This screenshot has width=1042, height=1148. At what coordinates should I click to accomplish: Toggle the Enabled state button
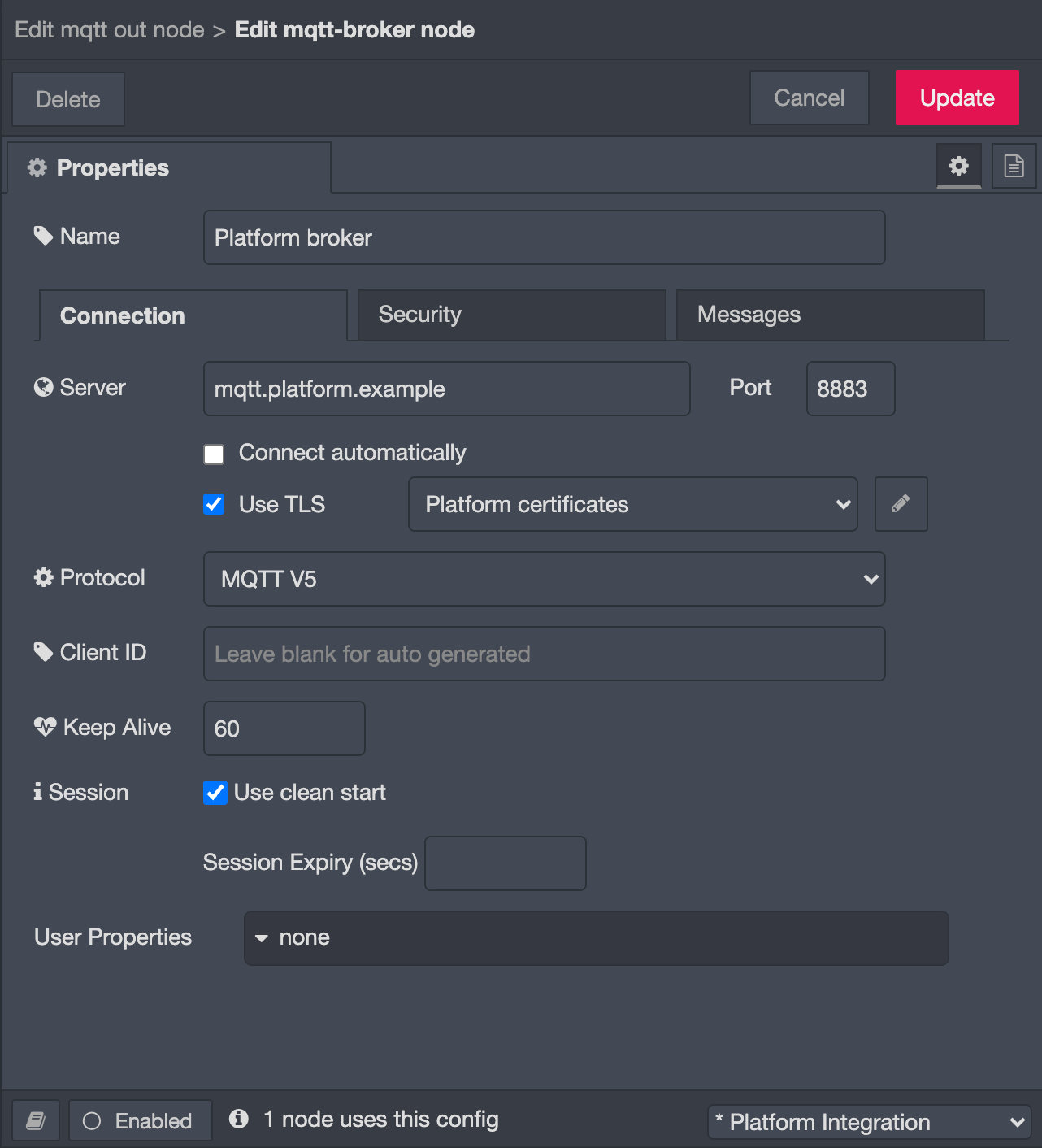(x=141, y=1121)
